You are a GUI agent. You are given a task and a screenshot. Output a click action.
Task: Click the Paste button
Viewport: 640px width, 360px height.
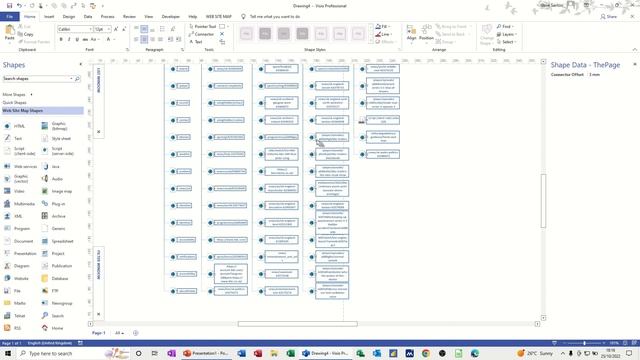click(9, 33)
